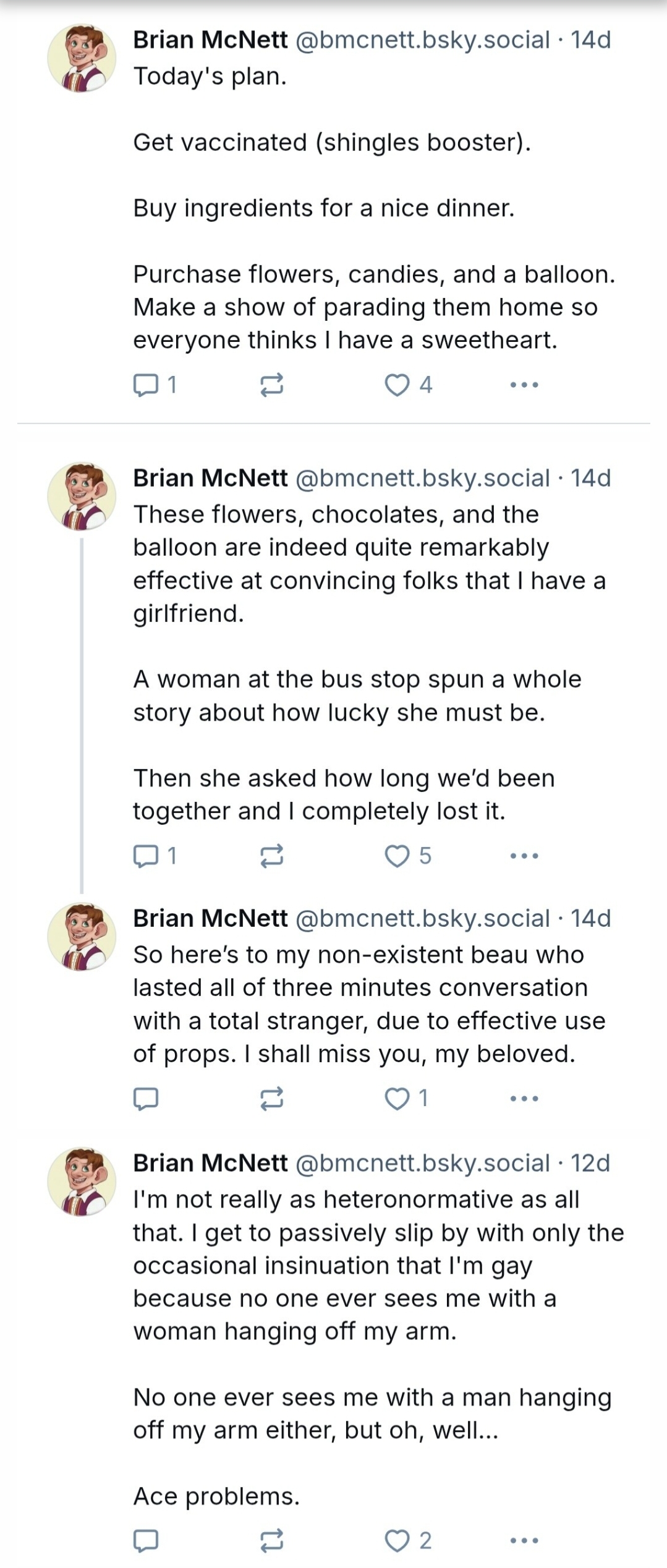Open more options on non-existent beau post
This screenshot has width=667, height=1568.
pyautogui.click(x=524, y=1099)
